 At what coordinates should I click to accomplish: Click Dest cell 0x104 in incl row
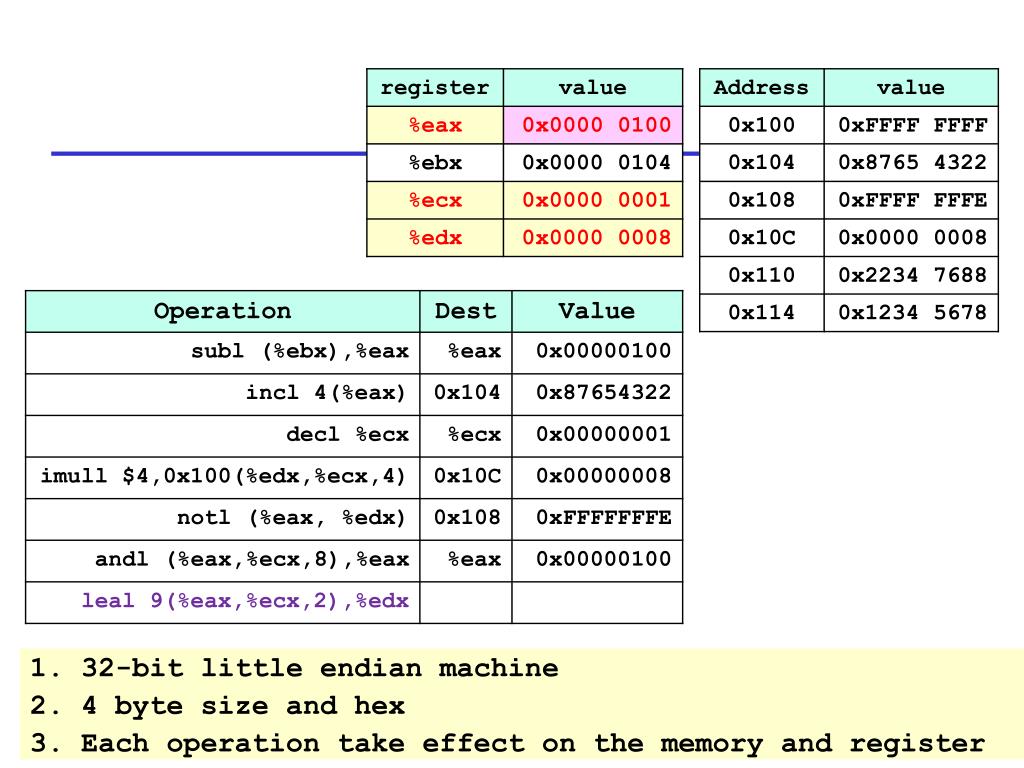466,394
